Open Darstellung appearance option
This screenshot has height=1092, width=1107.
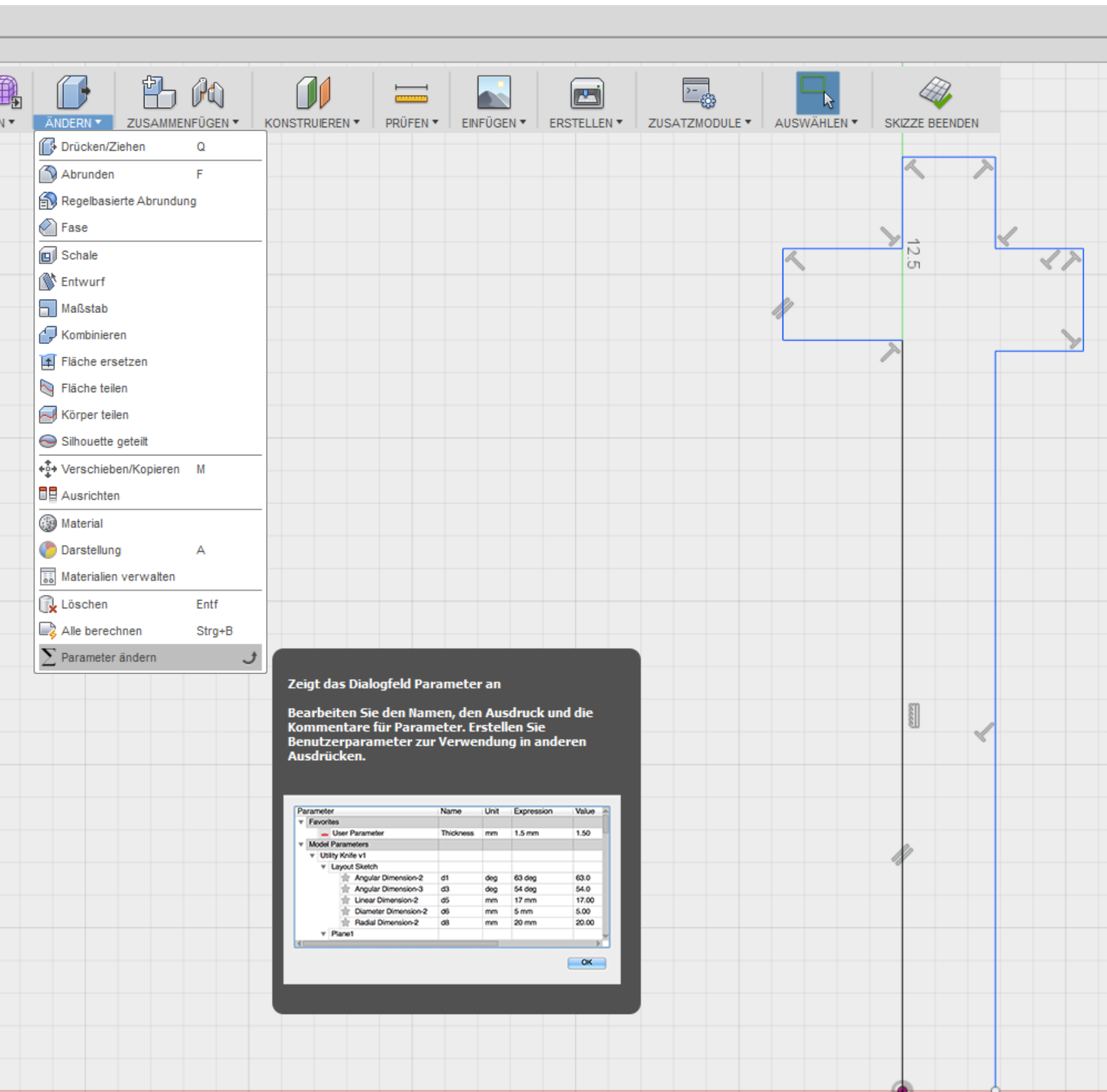(x=91, y=550)
